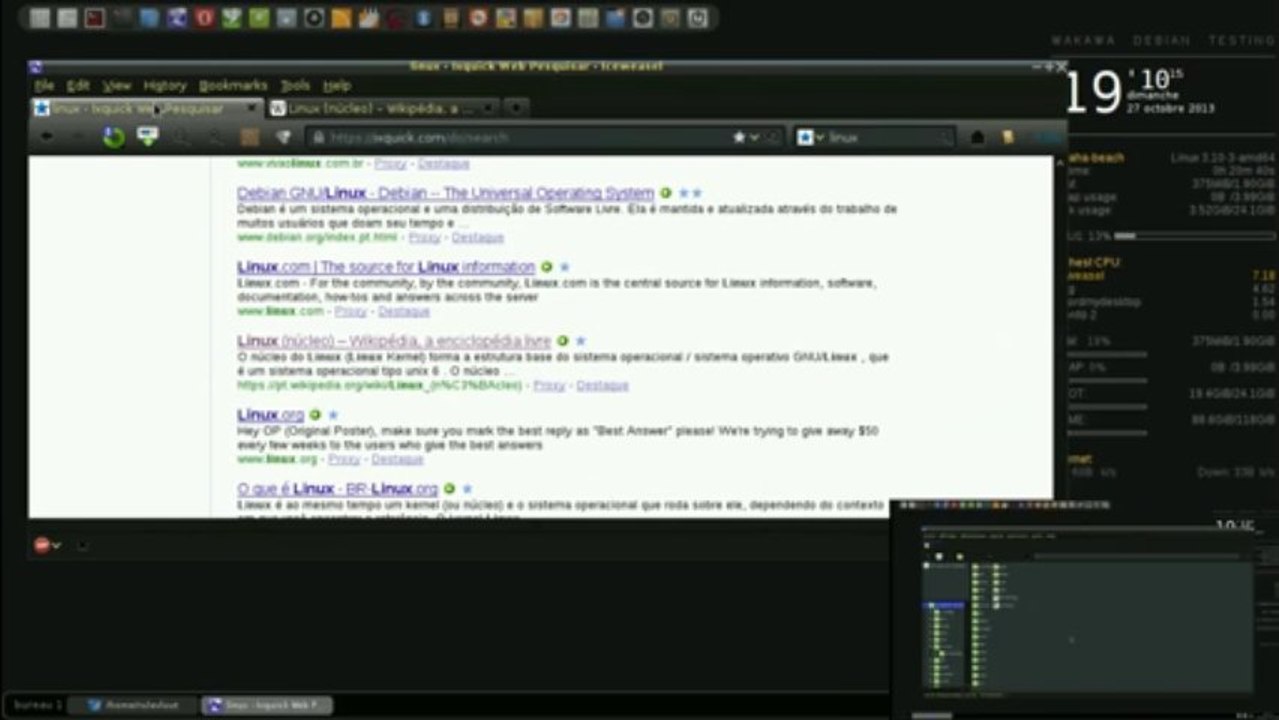
Task: Select bureau 1 workspace in bottom panel
Action: click(x=38, y=705)
